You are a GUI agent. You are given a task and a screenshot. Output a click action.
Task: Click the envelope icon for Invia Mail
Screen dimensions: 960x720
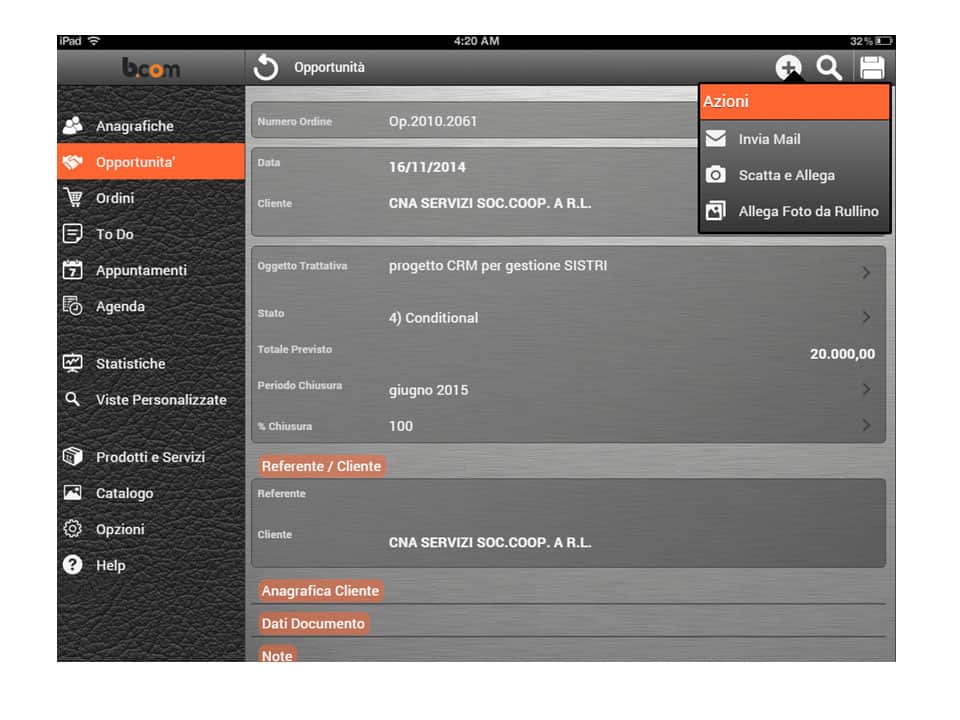(716, 139)
